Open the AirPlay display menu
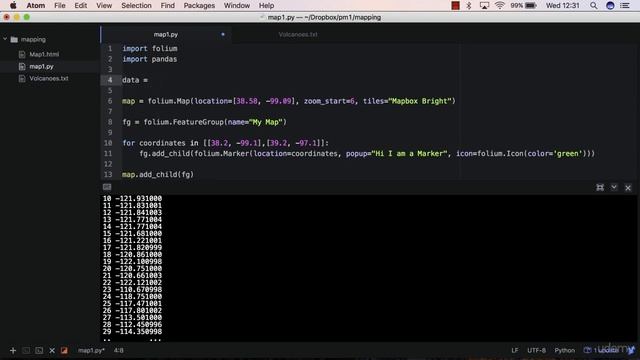The height and width of the screenshot is (360, 640). point(484,5)
